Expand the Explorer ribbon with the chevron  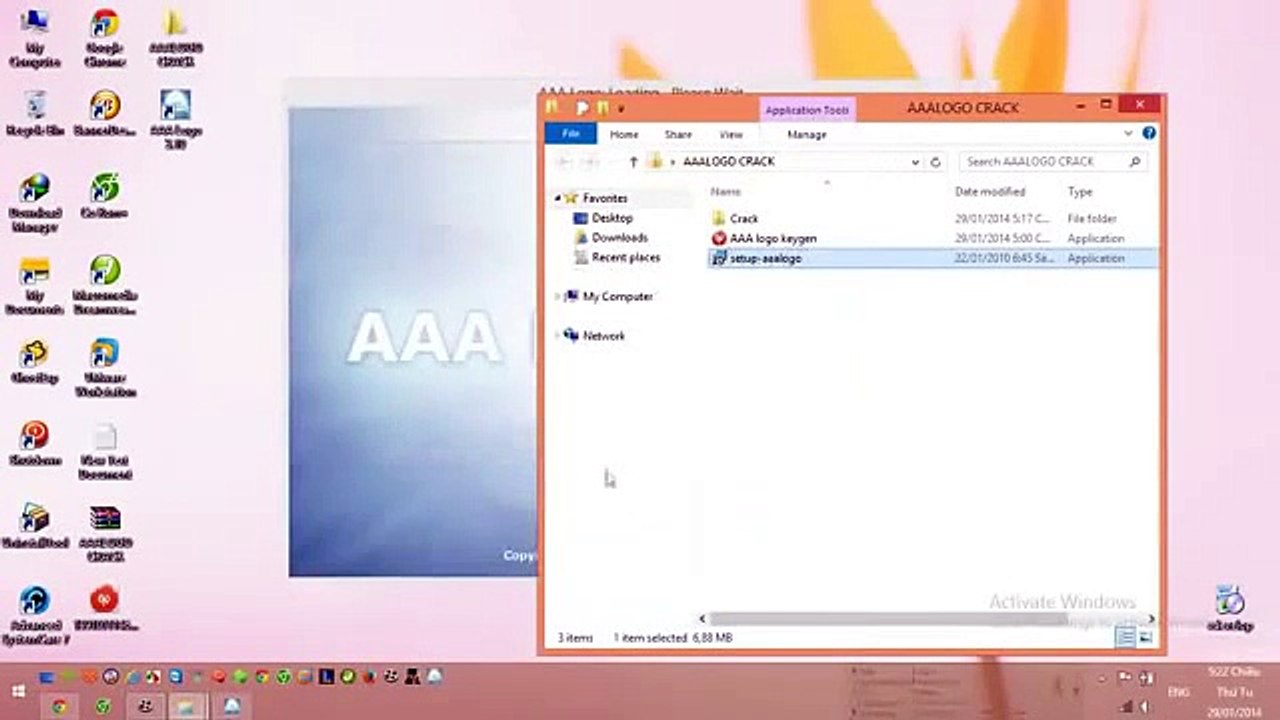pos(1129,133)
